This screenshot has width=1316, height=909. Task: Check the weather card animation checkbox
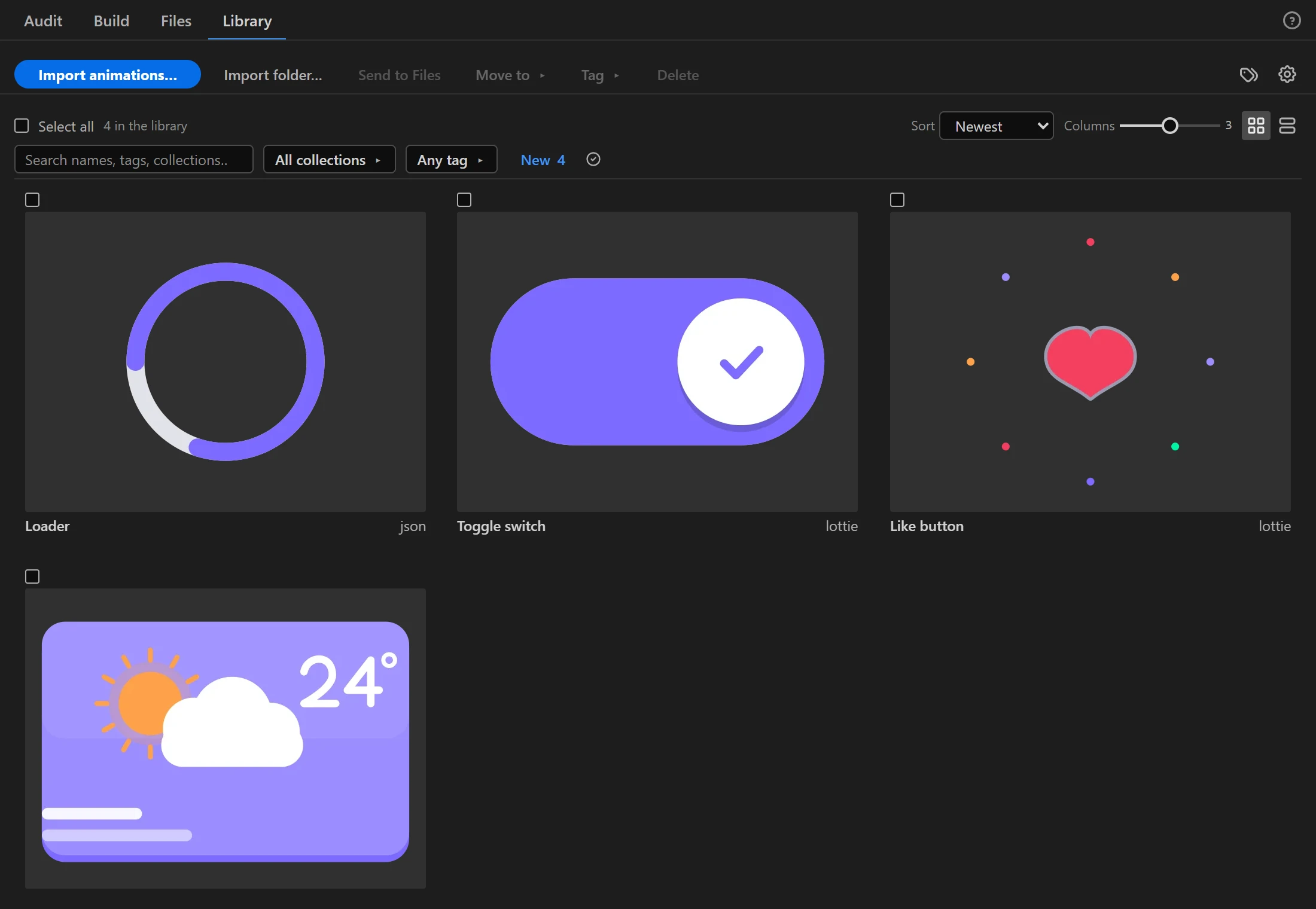tap(32, 576)
